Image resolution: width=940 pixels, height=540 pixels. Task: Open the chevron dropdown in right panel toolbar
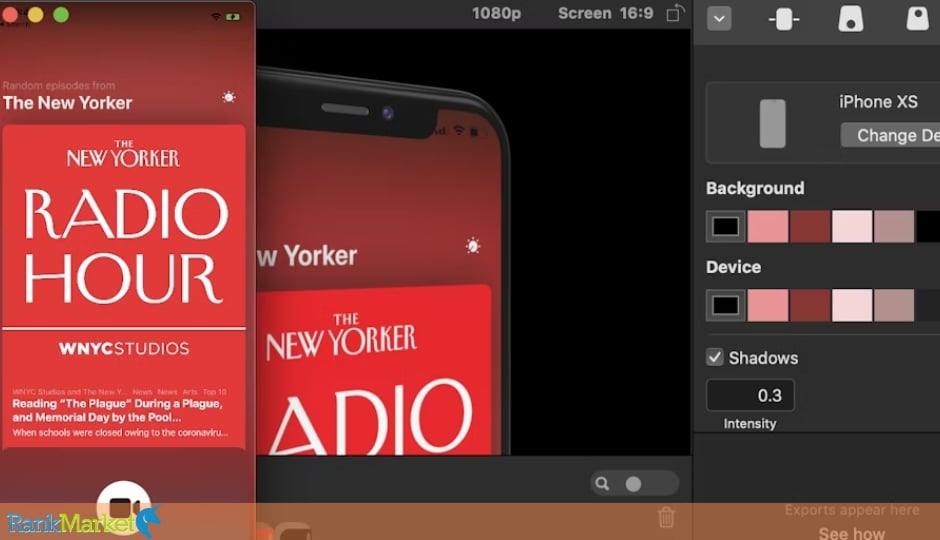tap(719, 19)
